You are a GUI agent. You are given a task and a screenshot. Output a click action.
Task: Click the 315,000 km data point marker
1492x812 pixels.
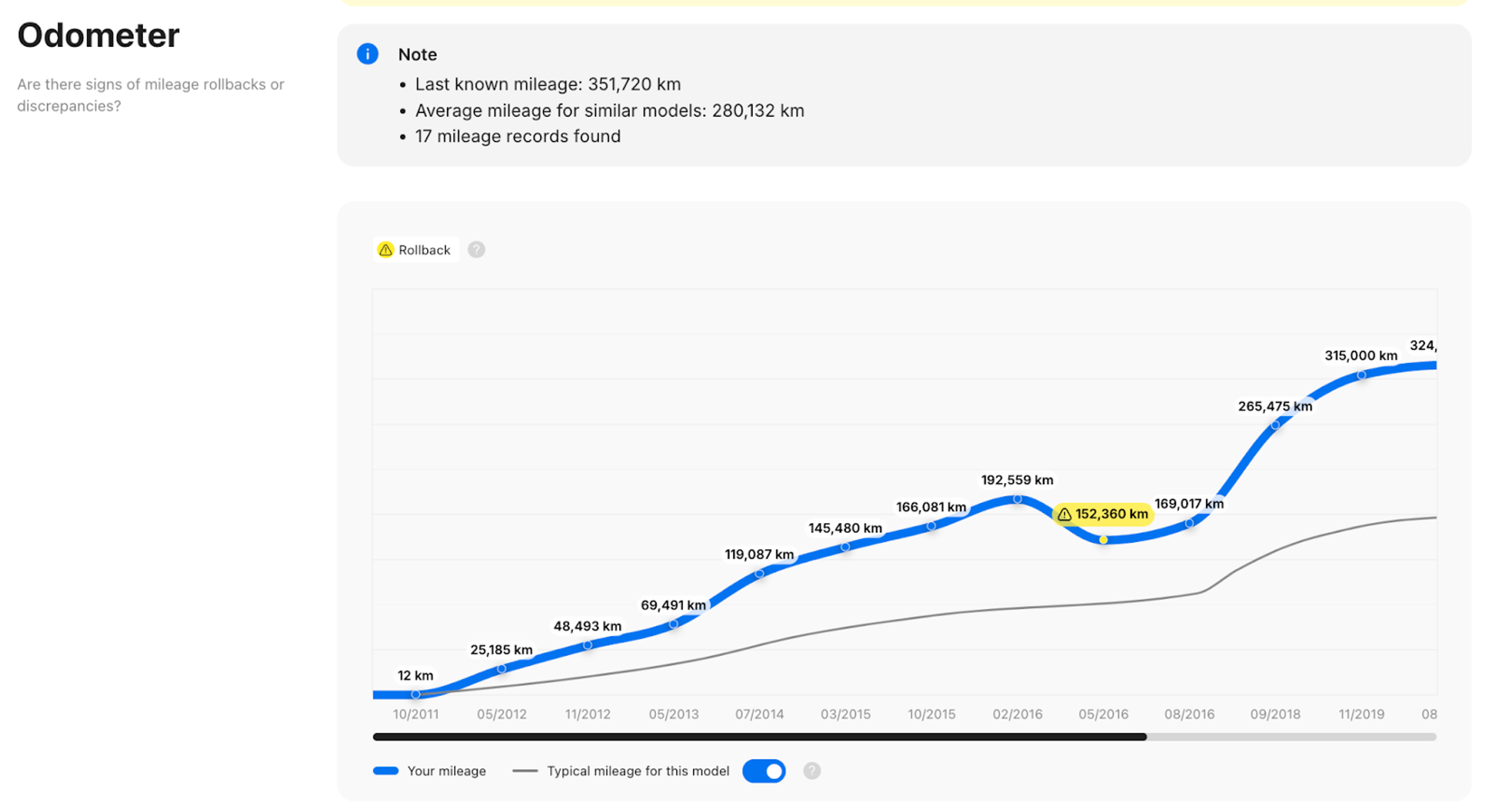[1361, 375]
